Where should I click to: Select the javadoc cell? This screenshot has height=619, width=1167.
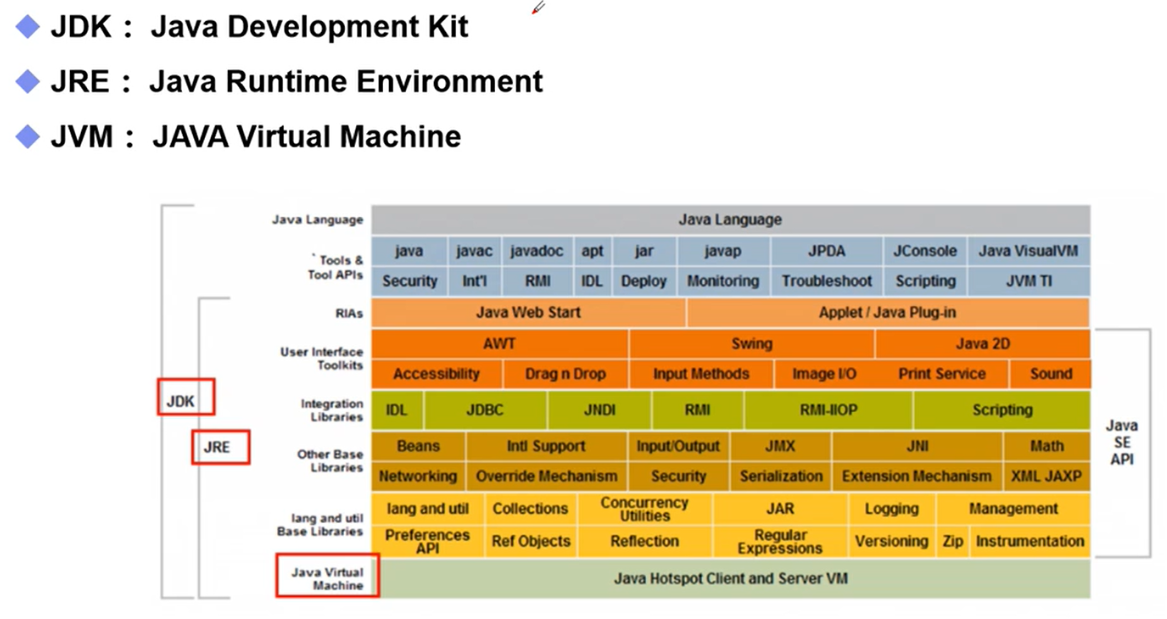pos(537,251)
